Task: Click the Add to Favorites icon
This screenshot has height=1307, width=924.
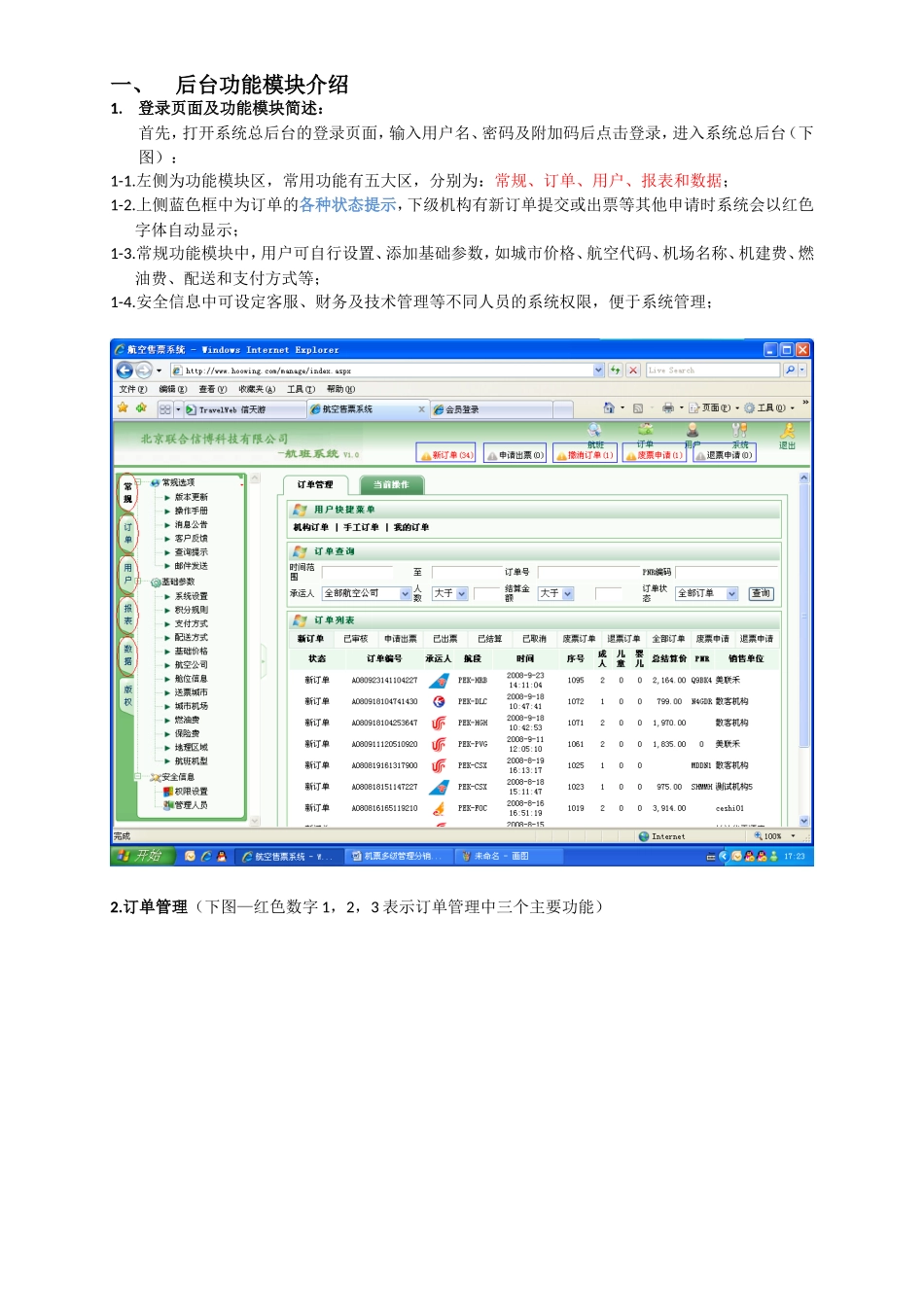Action: click(141, 408)
